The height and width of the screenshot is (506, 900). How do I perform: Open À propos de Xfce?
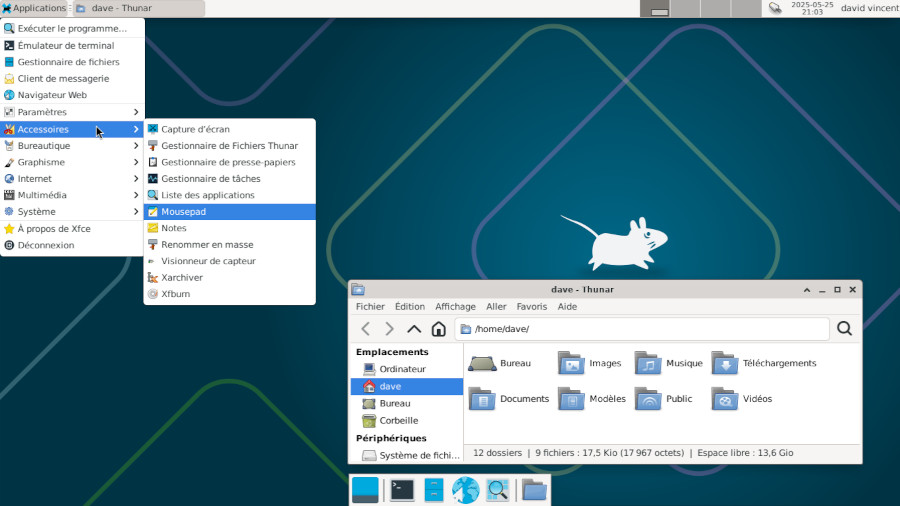point(72,228)
